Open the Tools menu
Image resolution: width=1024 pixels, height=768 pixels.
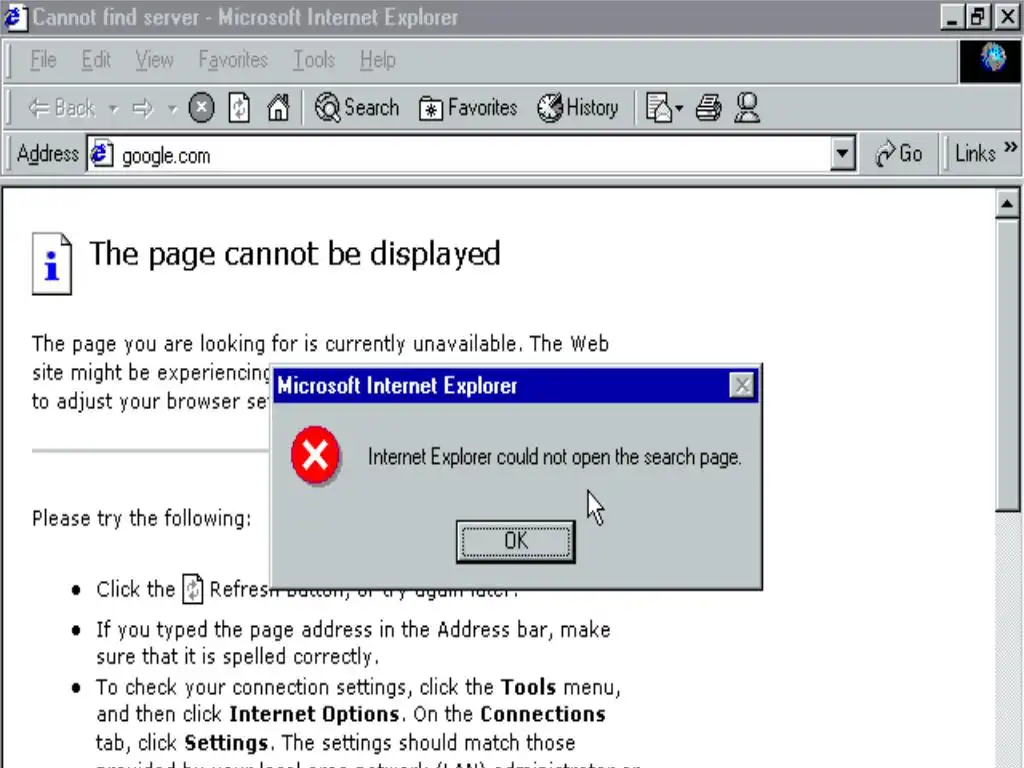click(313, 60)
